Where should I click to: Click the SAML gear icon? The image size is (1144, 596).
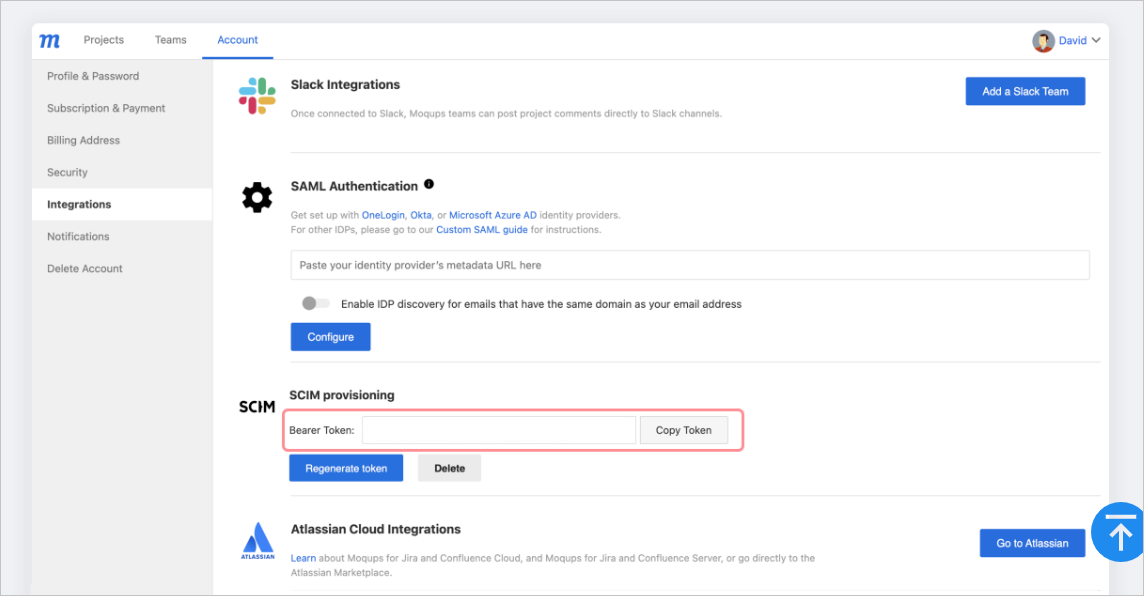[x=257, y=198]
